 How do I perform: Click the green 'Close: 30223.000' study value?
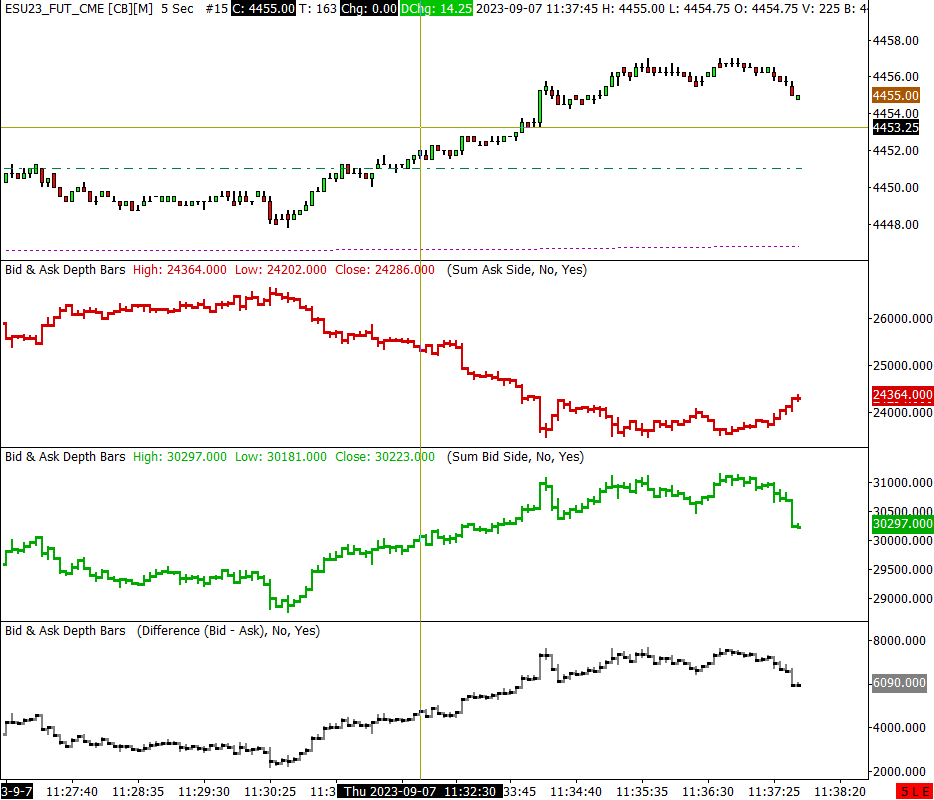pyautogui.click(x=385, y=457)
